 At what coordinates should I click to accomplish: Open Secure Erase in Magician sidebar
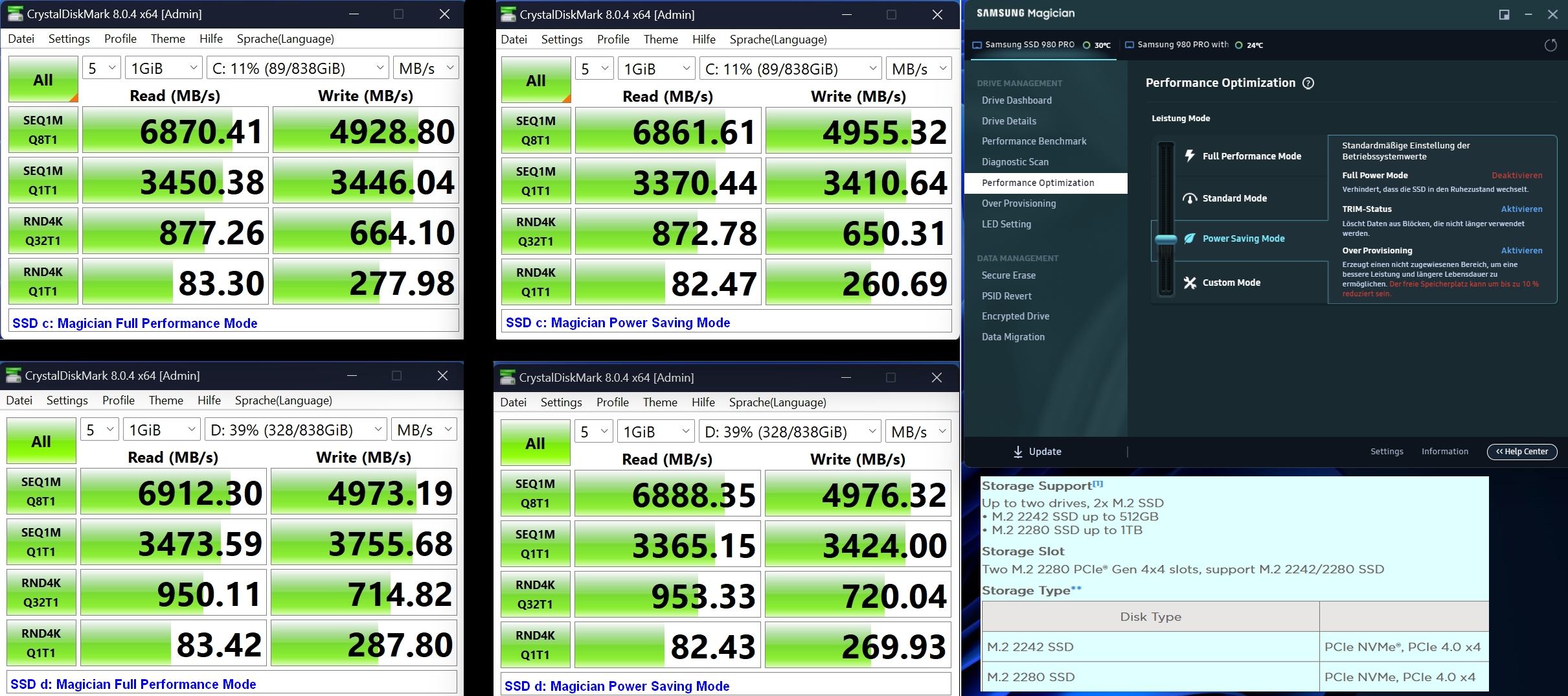[1008, 275]
